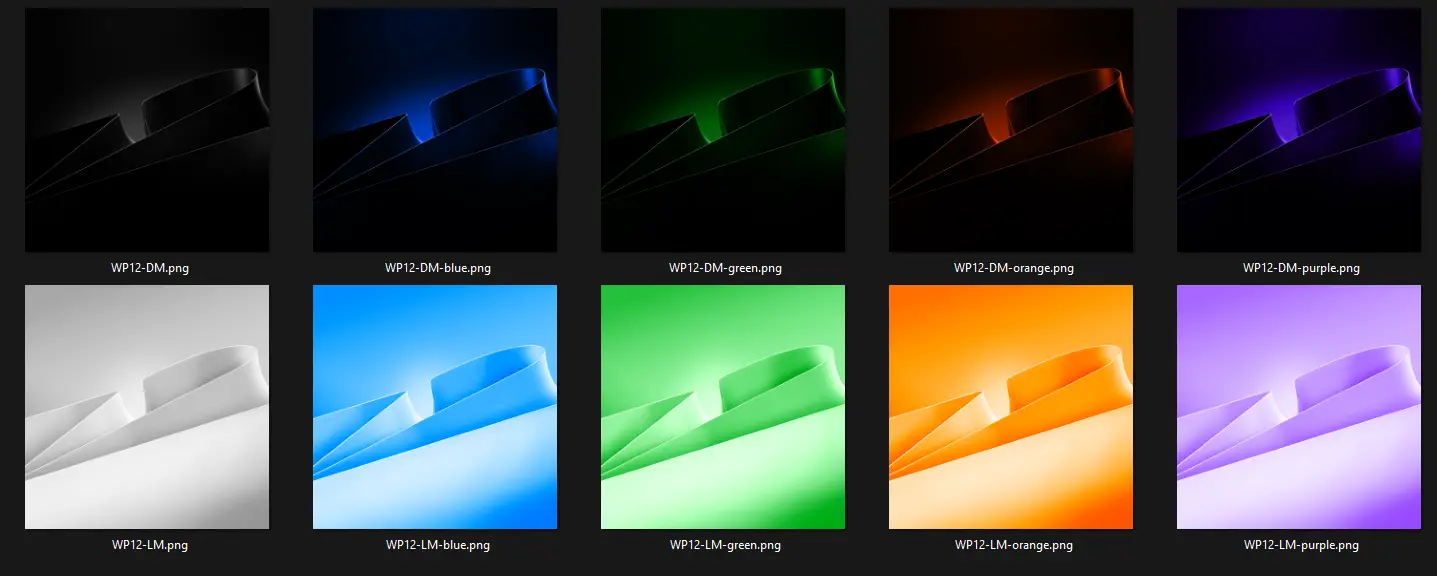
Task: Select the WP12-DM.png dark gray thumbnail
Action: pos(147,130)
